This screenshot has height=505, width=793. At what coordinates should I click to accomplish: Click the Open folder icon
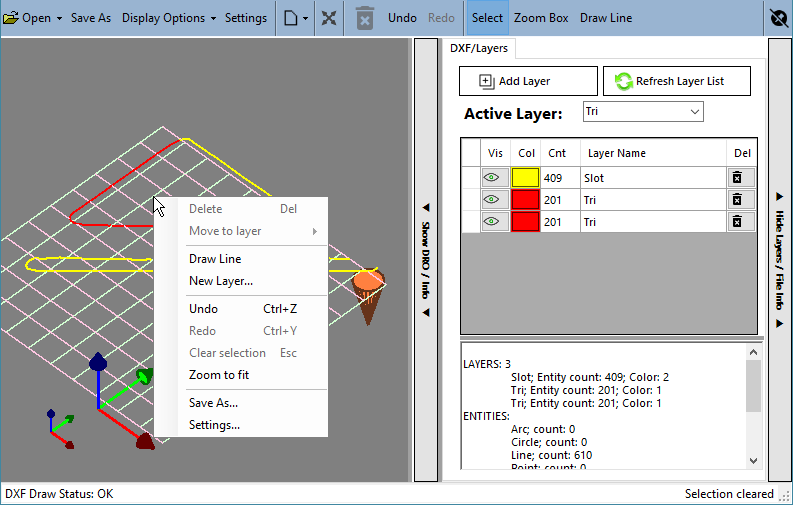[11, 18]
